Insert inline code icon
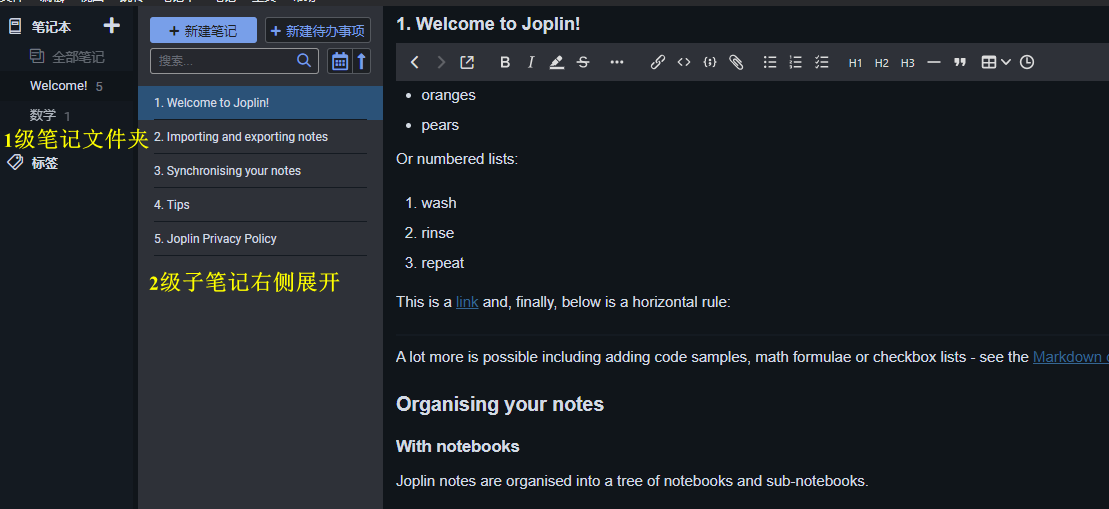 [x=684, y=62]
